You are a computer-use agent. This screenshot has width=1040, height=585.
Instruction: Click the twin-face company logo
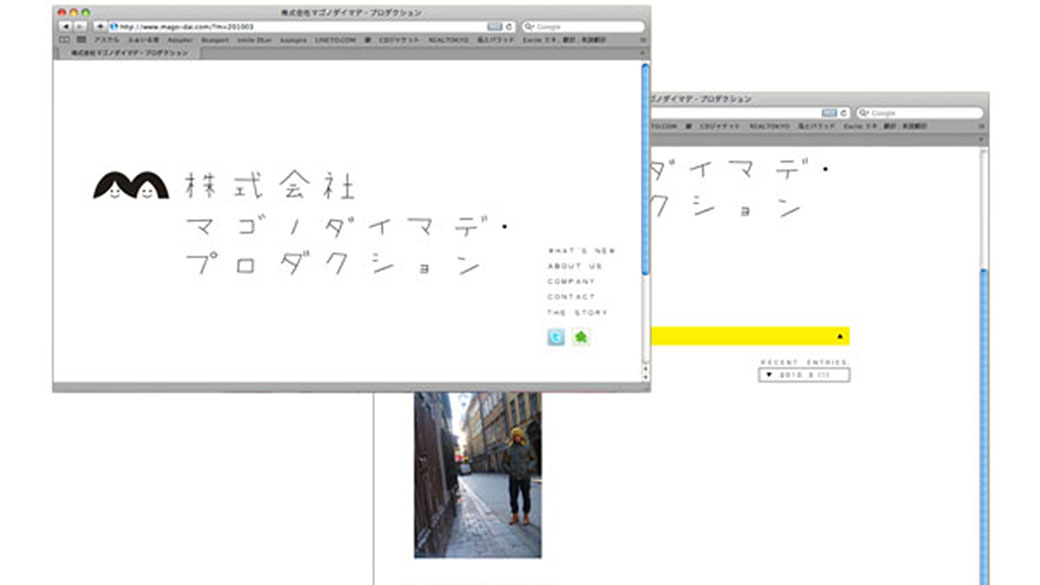pyautogui.click(x=131, y=185)
